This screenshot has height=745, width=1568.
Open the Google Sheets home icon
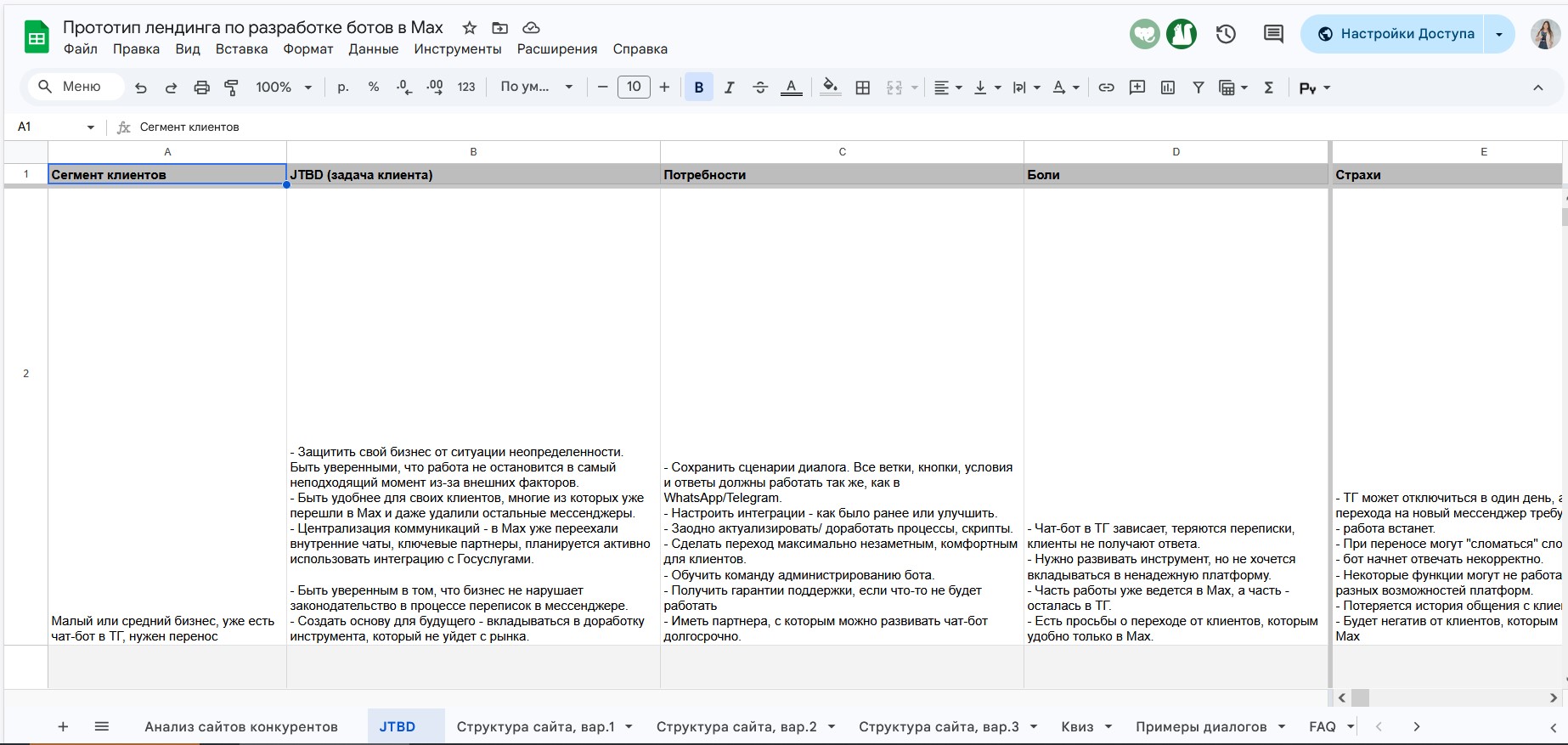[37, 37]
